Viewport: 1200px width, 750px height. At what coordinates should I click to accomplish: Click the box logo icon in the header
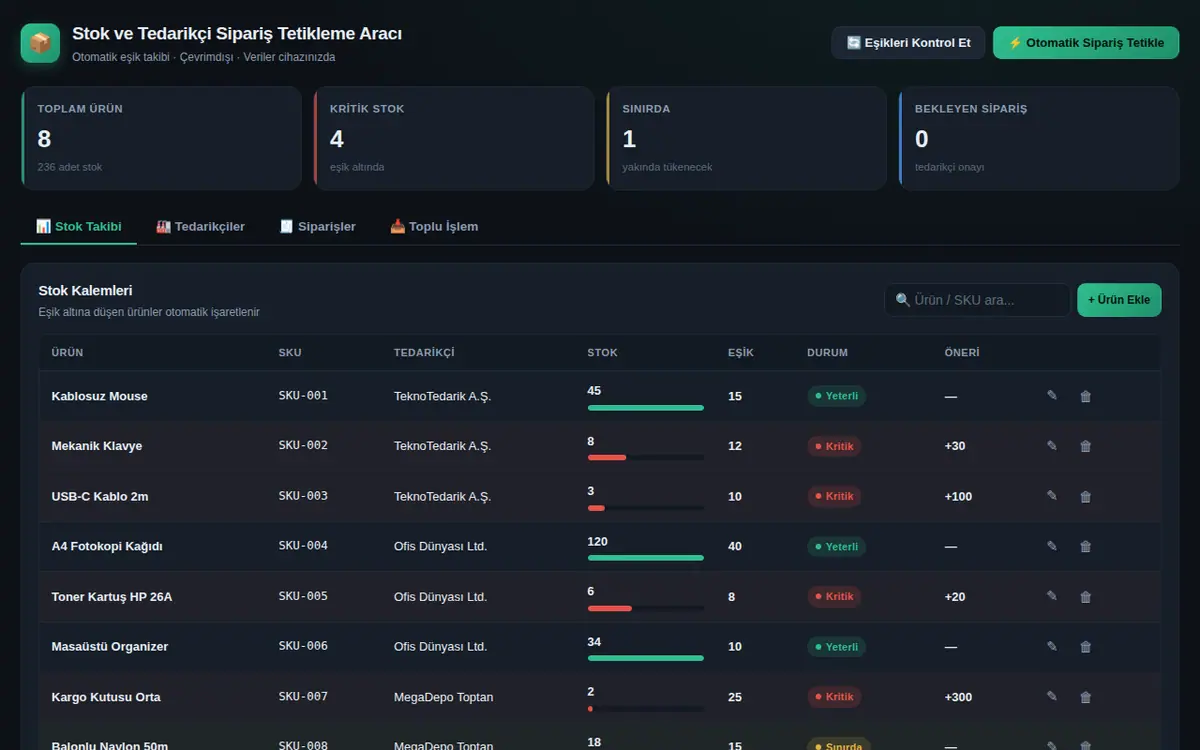coord(41,43)
